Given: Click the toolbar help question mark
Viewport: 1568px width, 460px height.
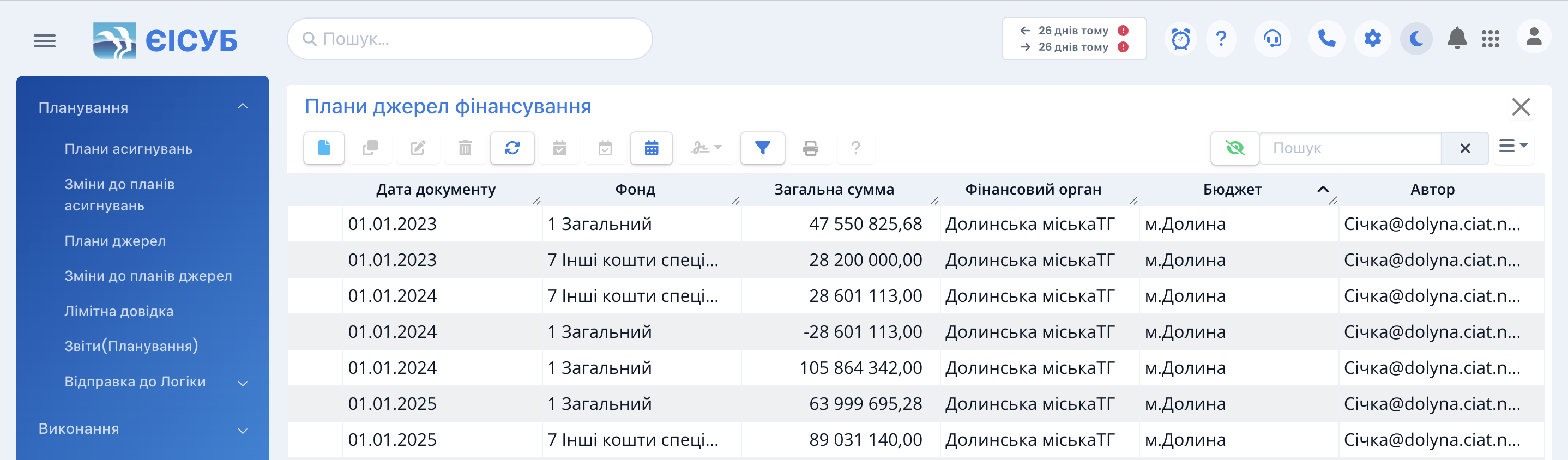Looking at the screenshot, I should (x=855, y=148).
